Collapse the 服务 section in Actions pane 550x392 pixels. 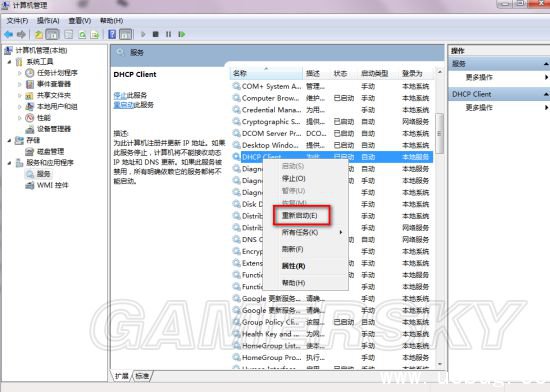click(x=546, y=64)
